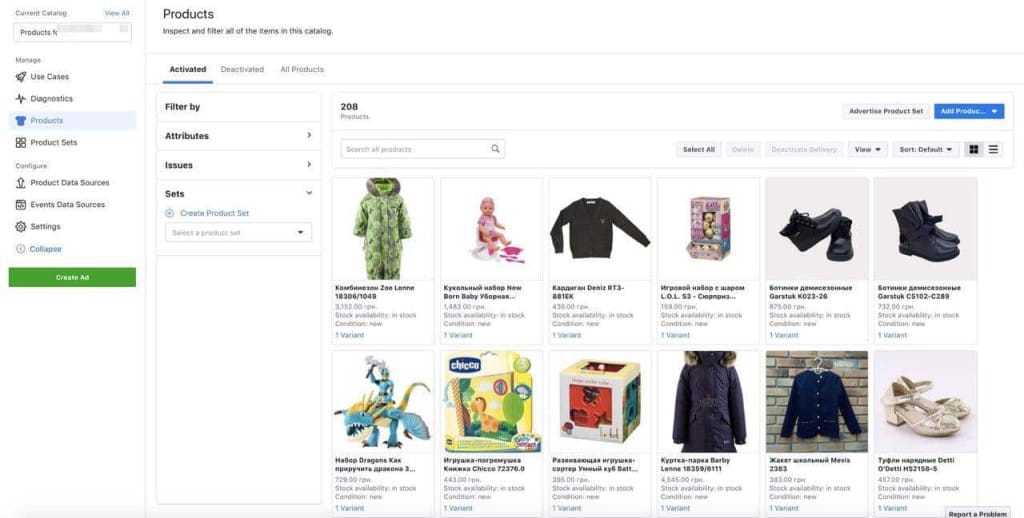Open the Select a product set dropdown
The width and height of the screenshot is (1024, 518).
238,233
